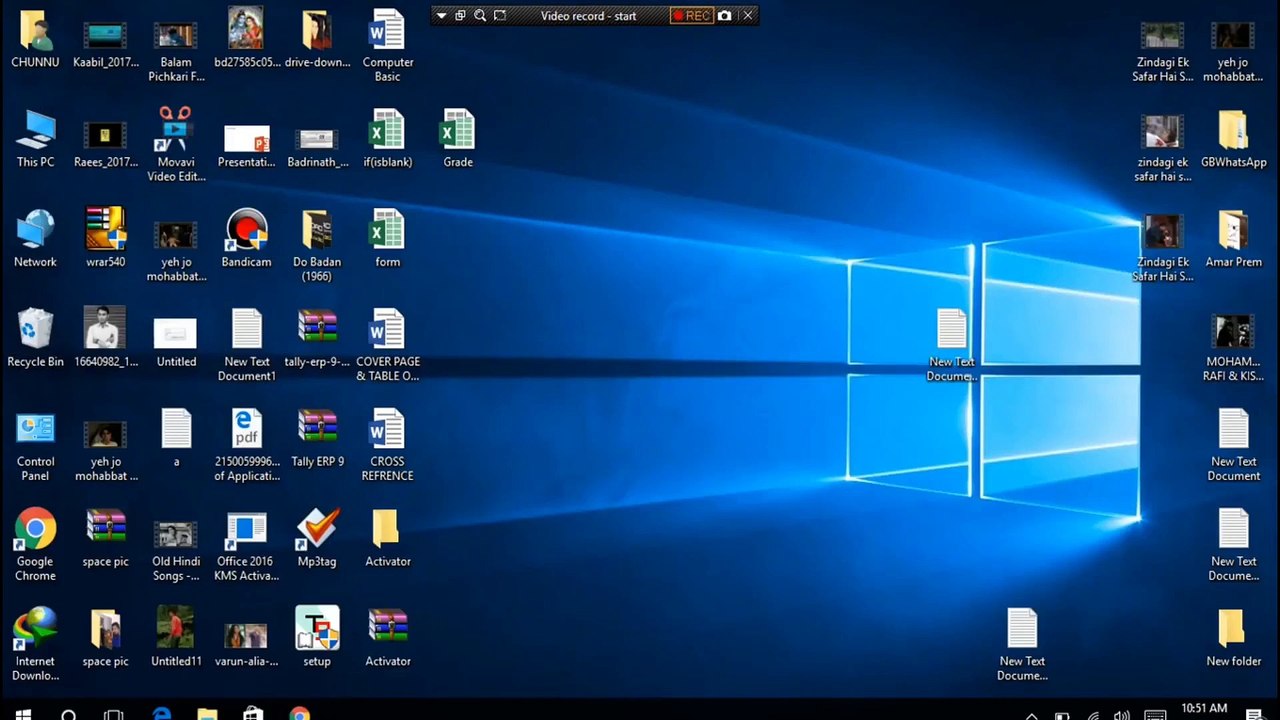Select the Mp3tag desktop shortcut

pyautogui.click(x=317, y=538)
